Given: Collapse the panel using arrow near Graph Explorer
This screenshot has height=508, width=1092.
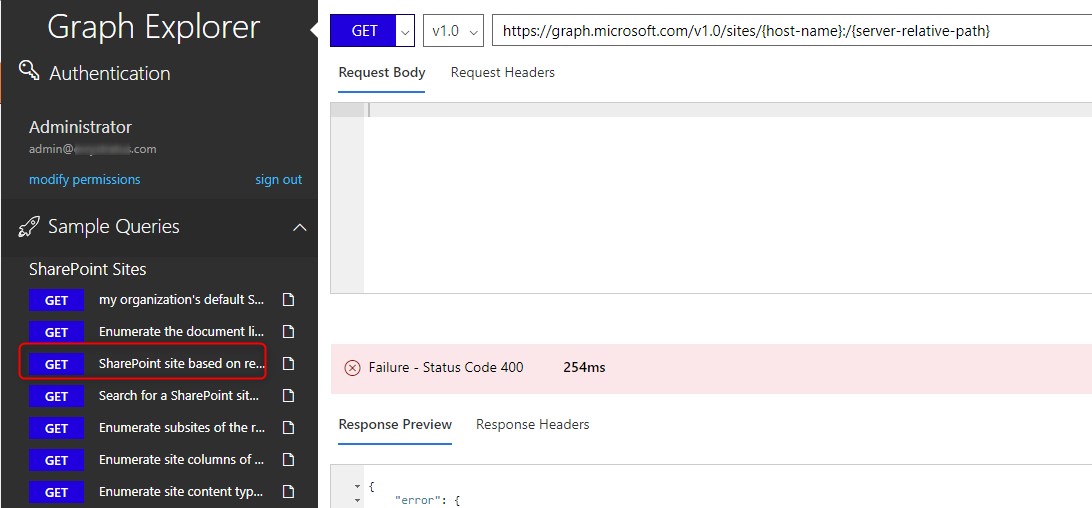Looking at the screenshot, I should pos(315,30).
